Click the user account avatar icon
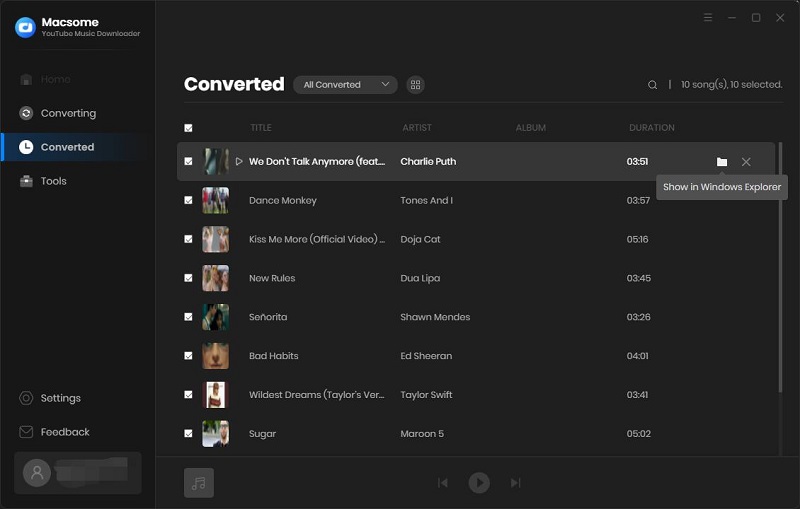Screen dimensions: 800x509 click(37, 473)
